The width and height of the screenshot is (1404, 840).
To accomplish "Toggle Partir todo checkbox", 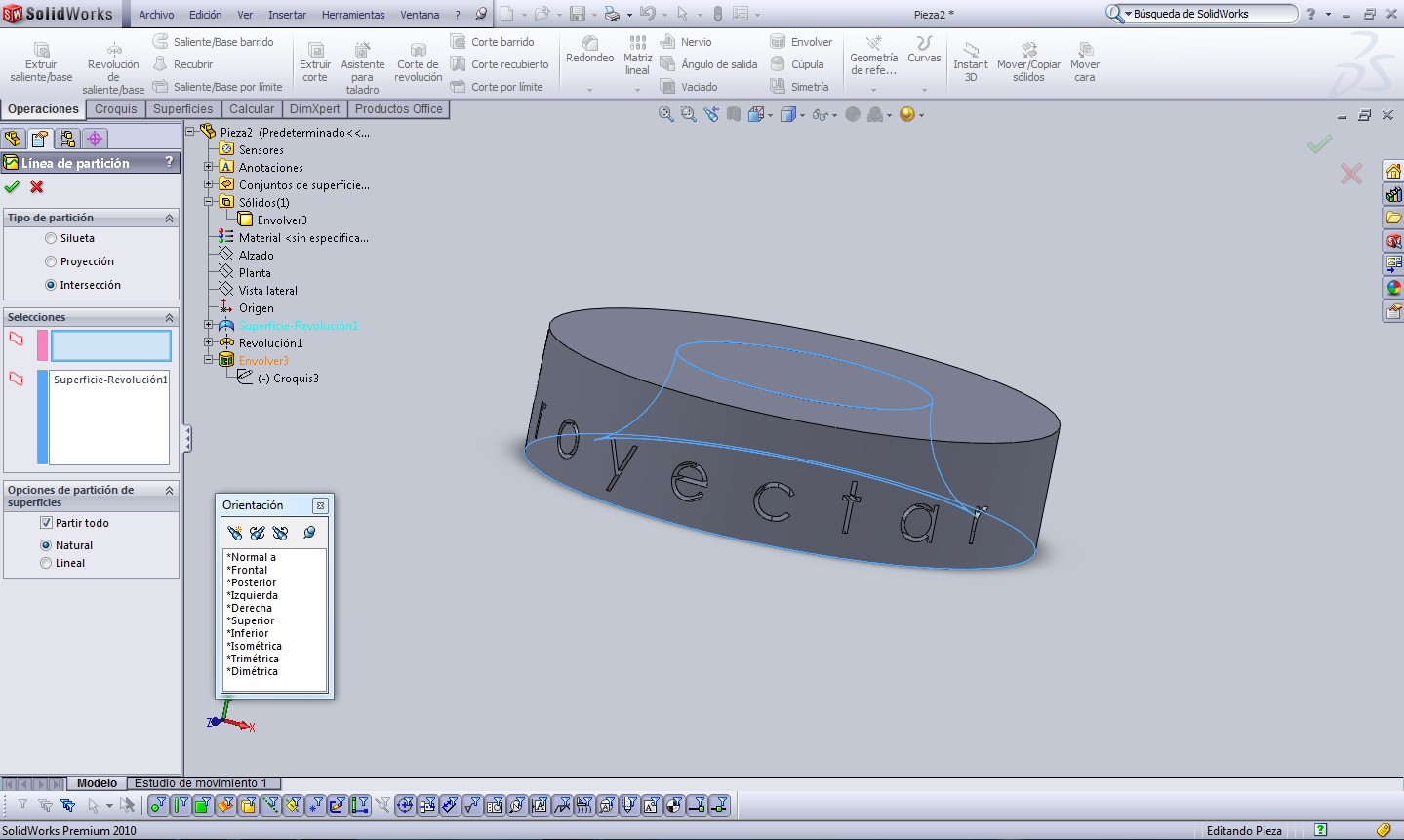I will click(x=46, y=523).
